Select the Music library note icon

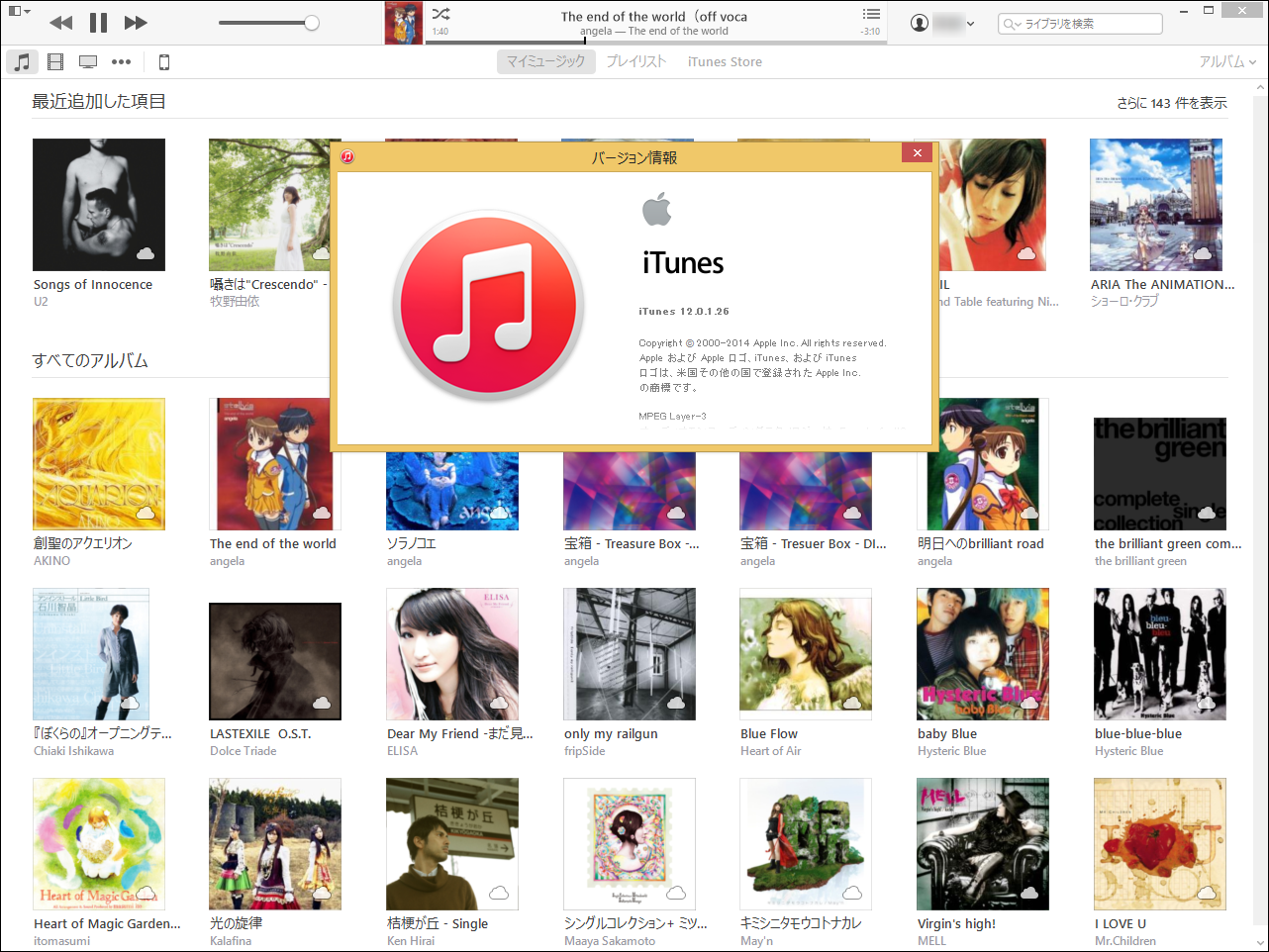(x=22, y=61)
